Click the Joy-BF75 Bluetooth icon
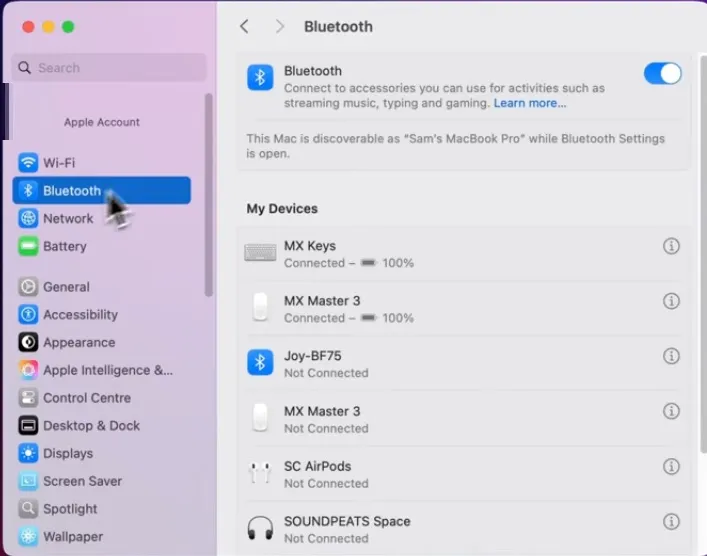Image resolution: width=707 pixels, height=556 pixels. click(x=260, y=363)
